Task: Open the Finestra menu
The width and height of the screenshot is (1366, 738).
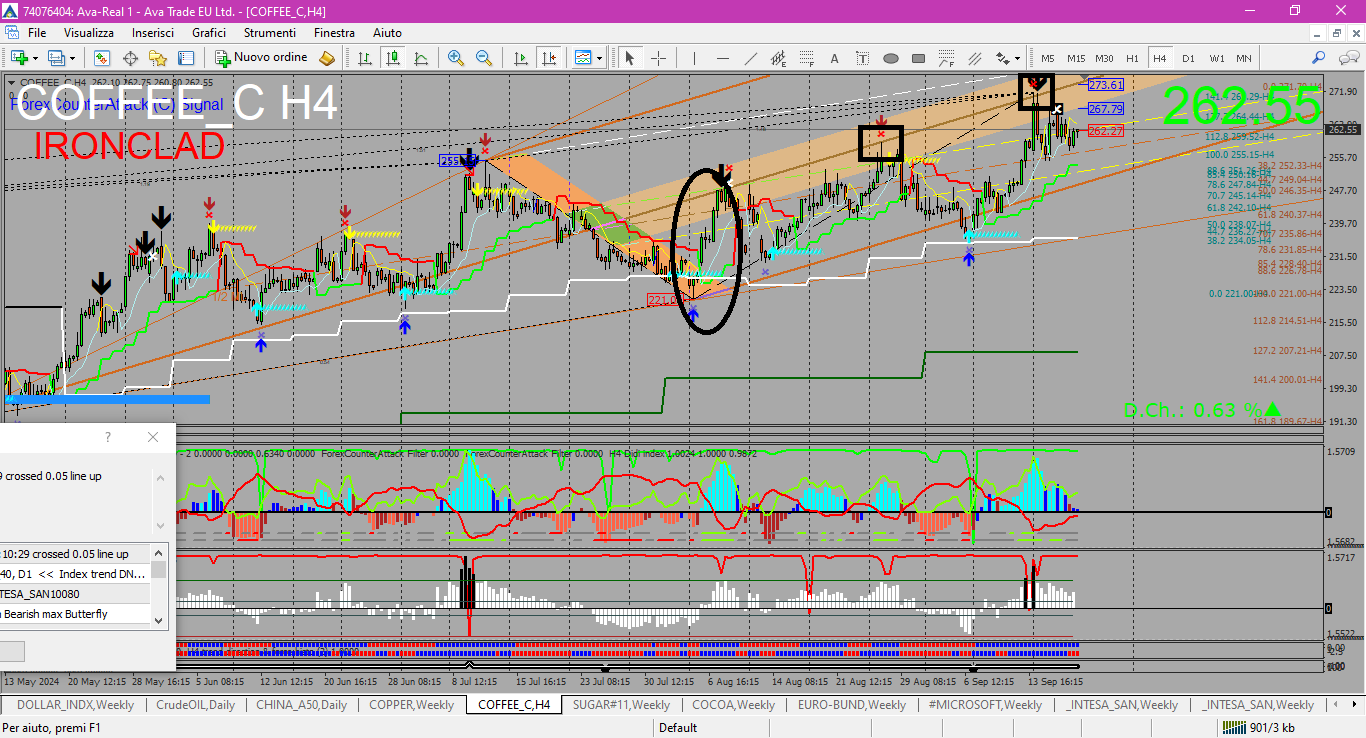Action: coord(334,33)
